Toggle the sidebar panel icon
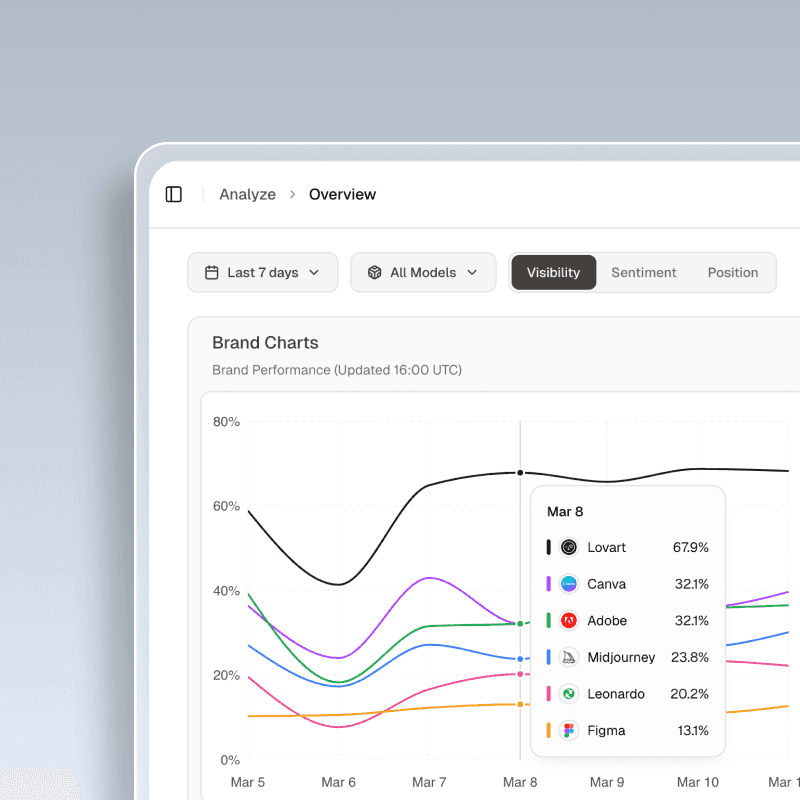Image resolution: width=800 pixels, height=800 pixels. pyautogui.click(x=173, y=194)
